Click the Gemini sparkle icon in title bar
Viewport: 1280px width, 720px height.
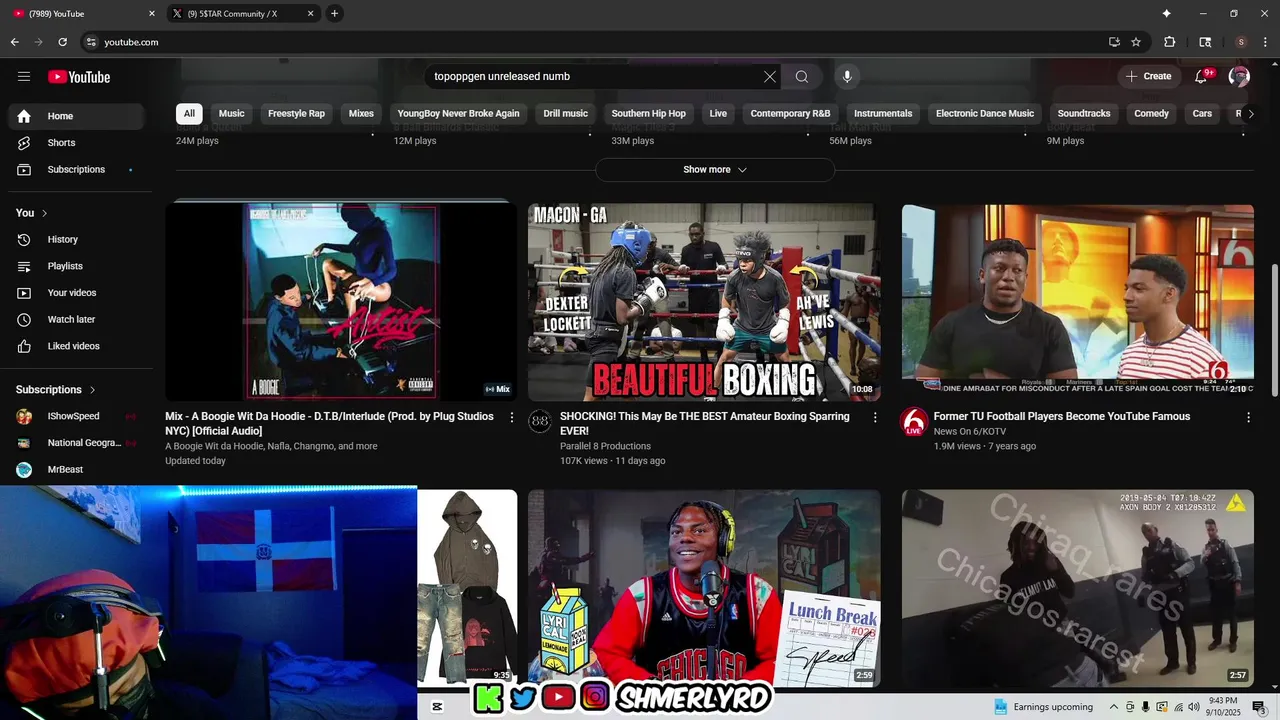click(x=1166, y=14)
